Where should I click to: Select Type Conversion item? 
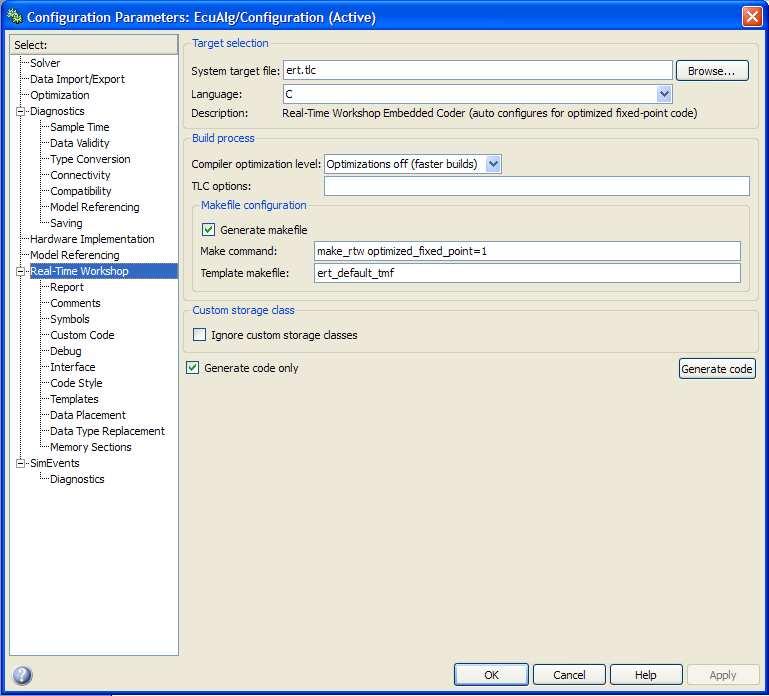(x=90, y=159)
